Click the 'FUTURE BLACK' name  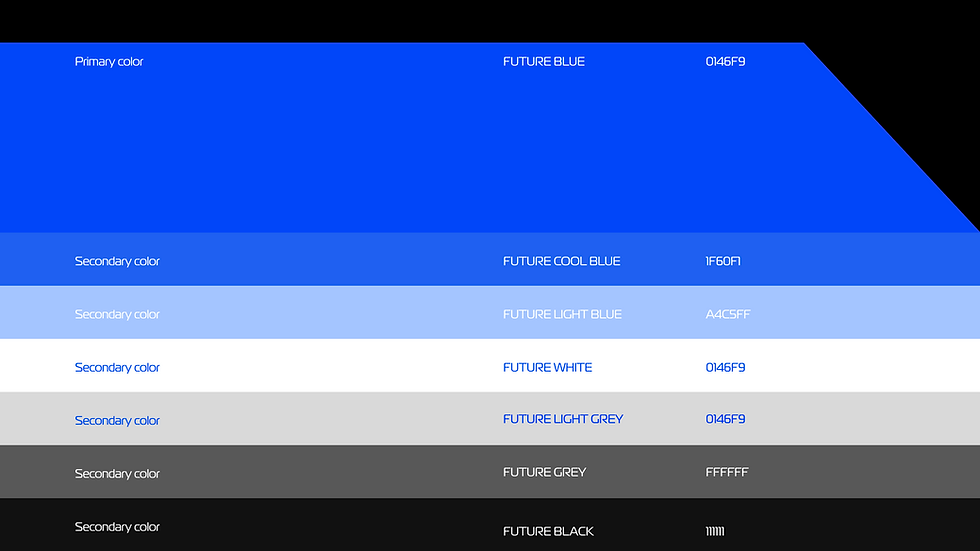[x=548, y=532]
